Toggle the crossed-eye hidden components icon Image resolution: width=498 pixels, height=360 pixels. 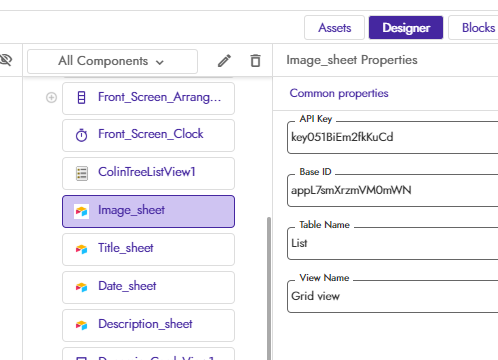(x=6, y=60)
